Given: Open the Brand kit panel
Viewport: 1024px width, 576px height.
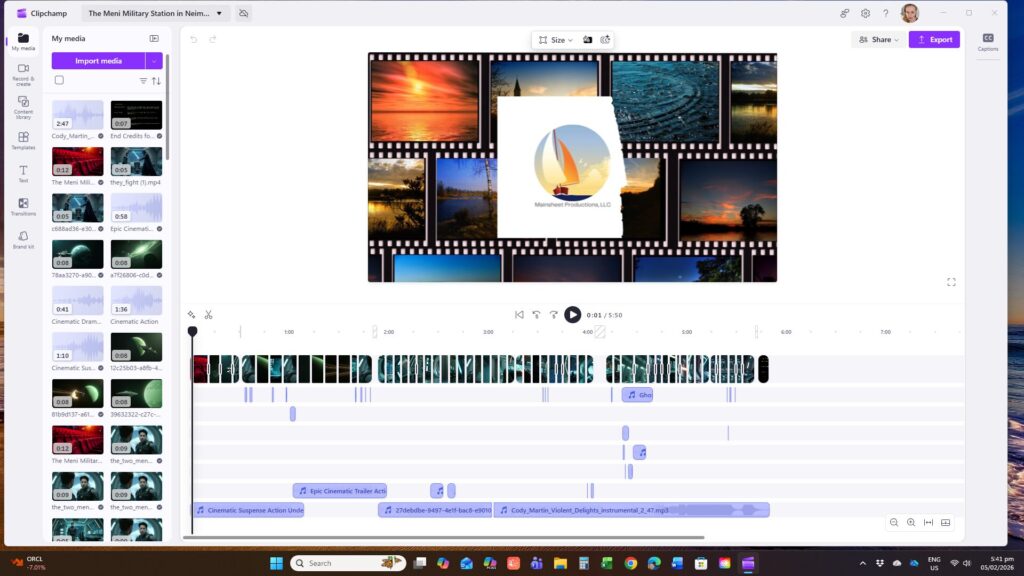Looking at the screenshot, I should coord(23,239).
